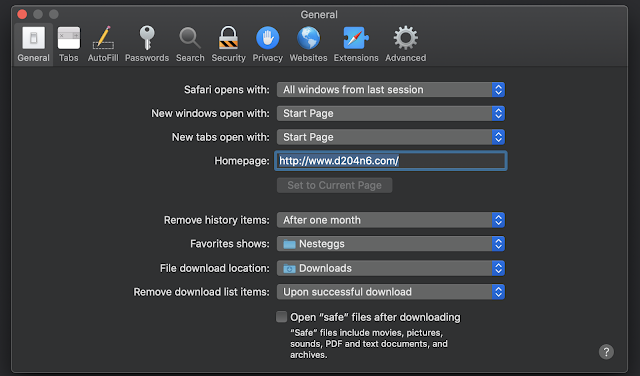The height and width of the screenshot is (376, 640).
Task: Switch to the Tabs preferences pane
Action: click(x=69, y=44)
